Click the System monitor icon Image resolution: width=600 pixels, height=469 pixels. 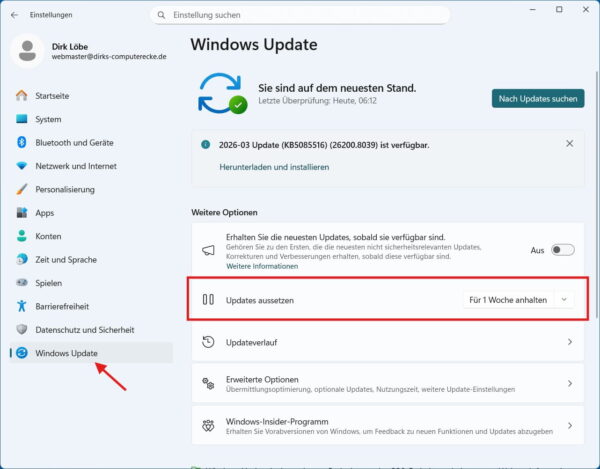22,119
